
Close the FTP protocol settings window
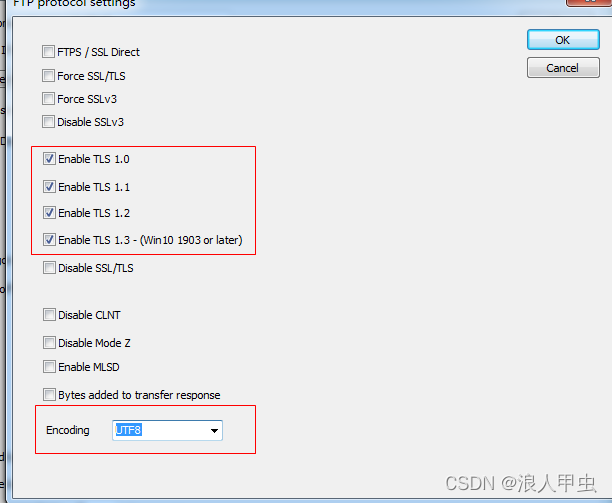click(589, 2)
